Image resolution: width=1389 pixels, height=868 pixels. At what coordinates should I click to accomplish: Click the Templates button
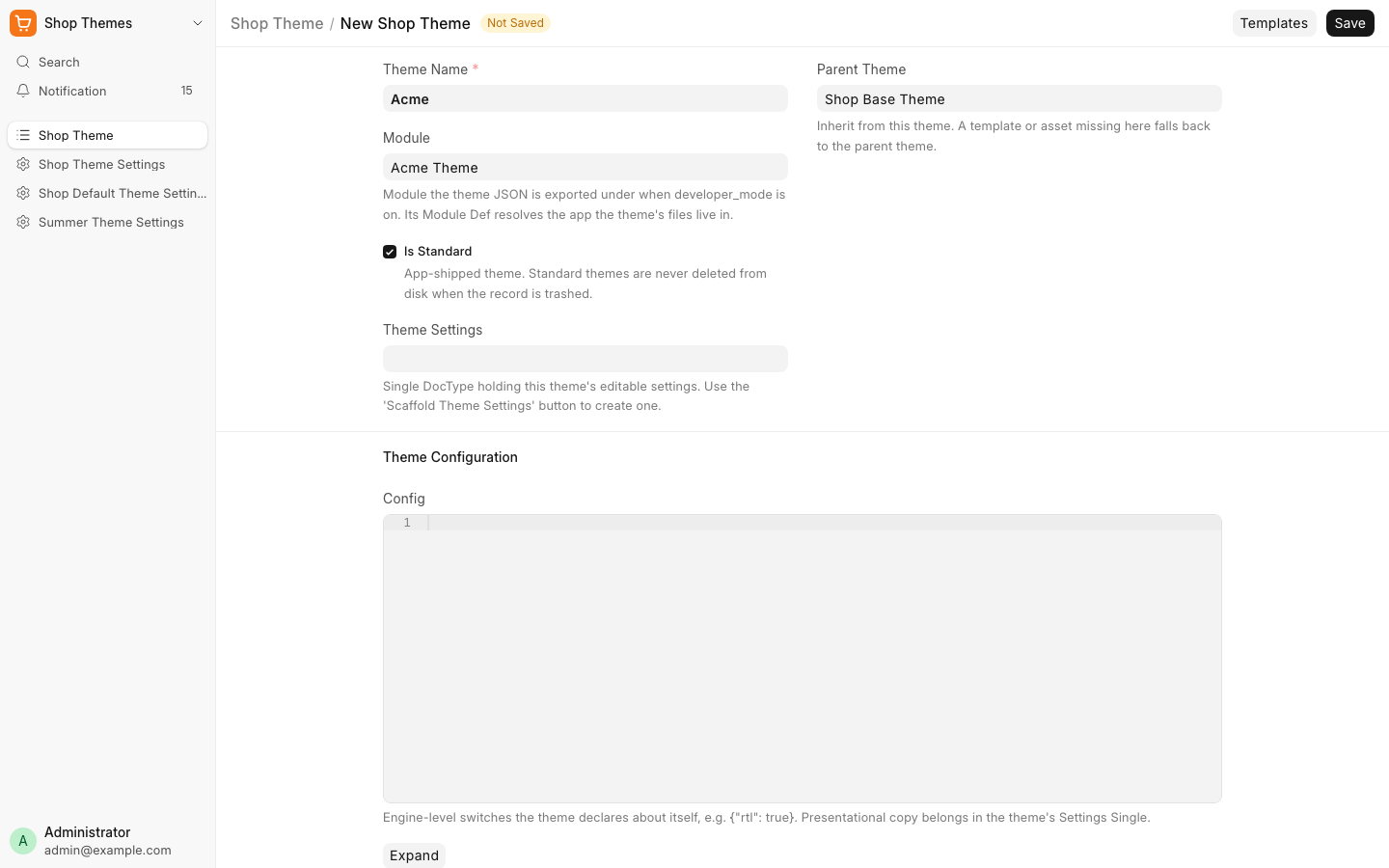click(1274, 23)
